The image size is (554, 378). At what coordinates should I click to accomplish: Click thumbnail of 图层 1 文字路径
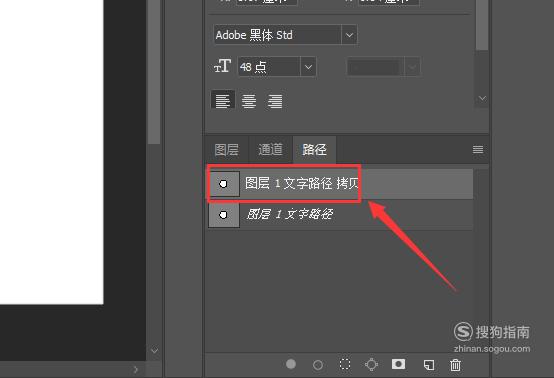(224, 215)
